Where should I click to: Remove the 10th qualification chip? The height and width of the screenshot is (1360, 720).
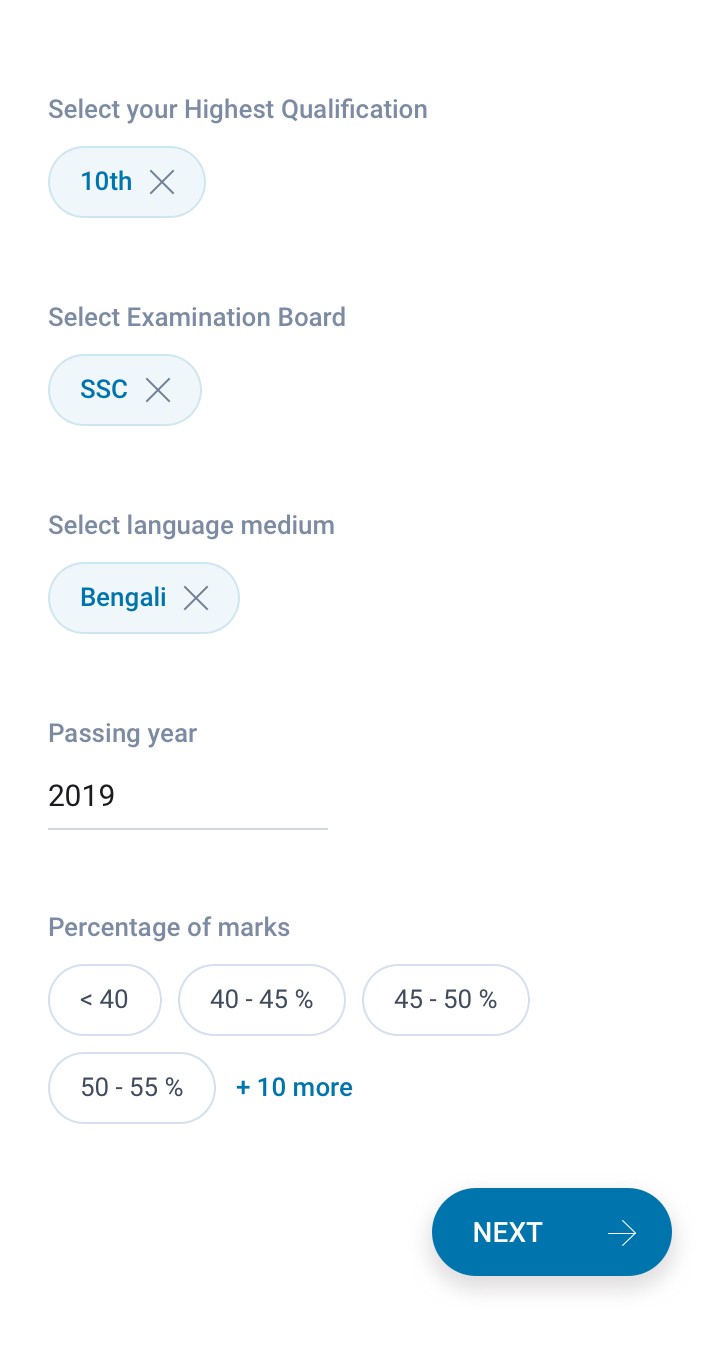(x=162, y=182)
